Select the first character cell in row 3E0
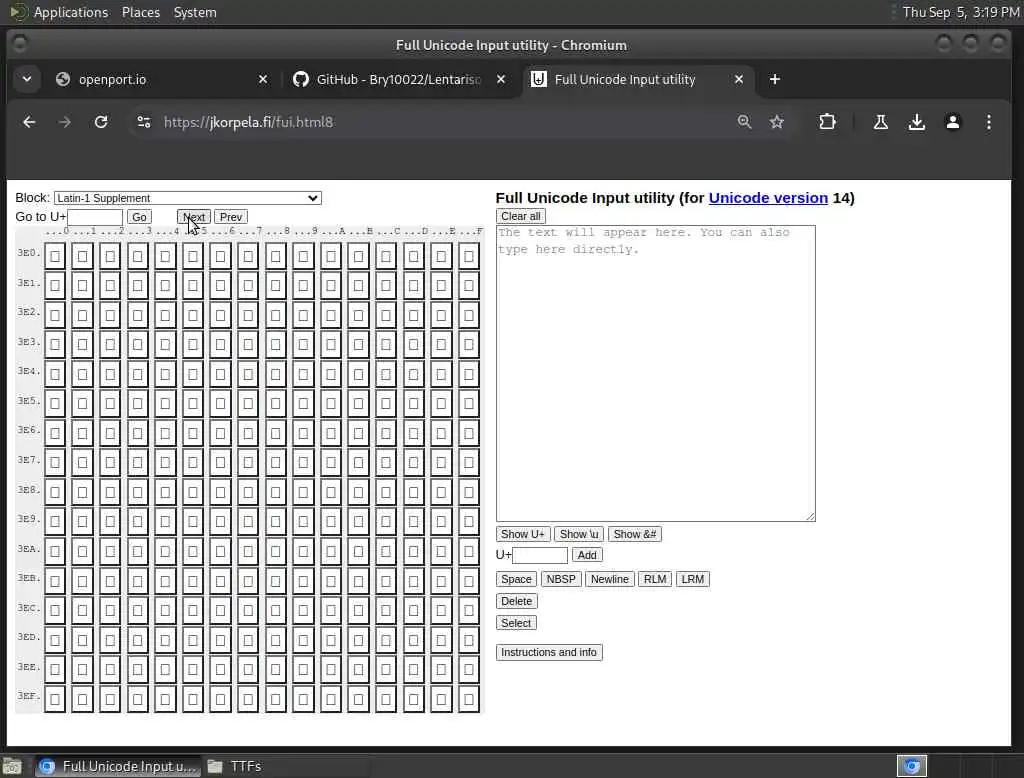 55,256
